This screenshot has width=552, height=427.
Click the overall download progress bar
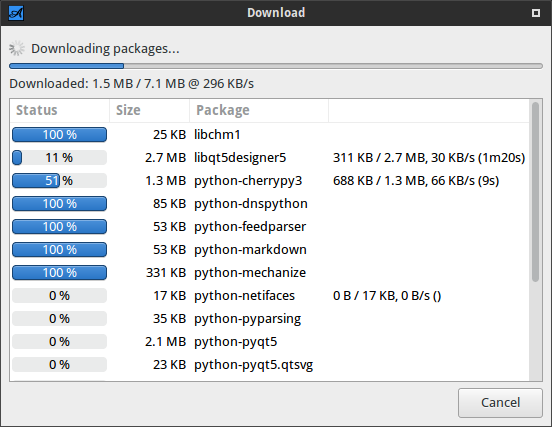(276, 66)
